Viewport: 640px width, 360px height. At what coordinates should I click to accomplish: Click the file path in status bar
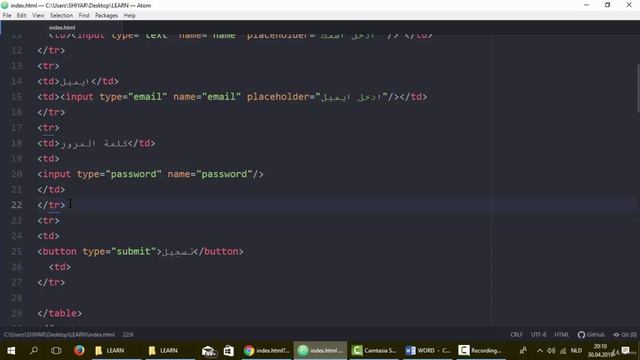[x=59, y=334]
